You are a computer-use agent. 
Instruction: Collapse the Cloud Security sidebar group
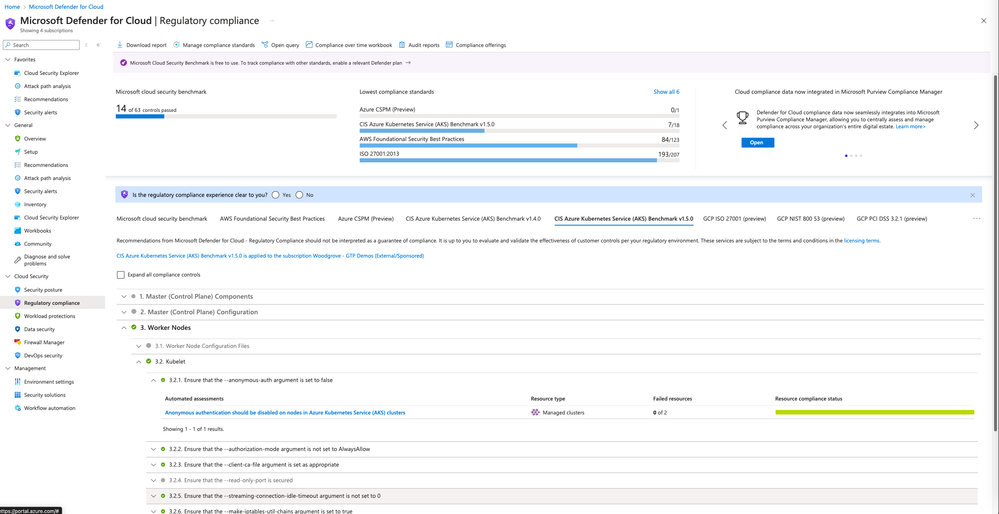(x=8, y=276)
